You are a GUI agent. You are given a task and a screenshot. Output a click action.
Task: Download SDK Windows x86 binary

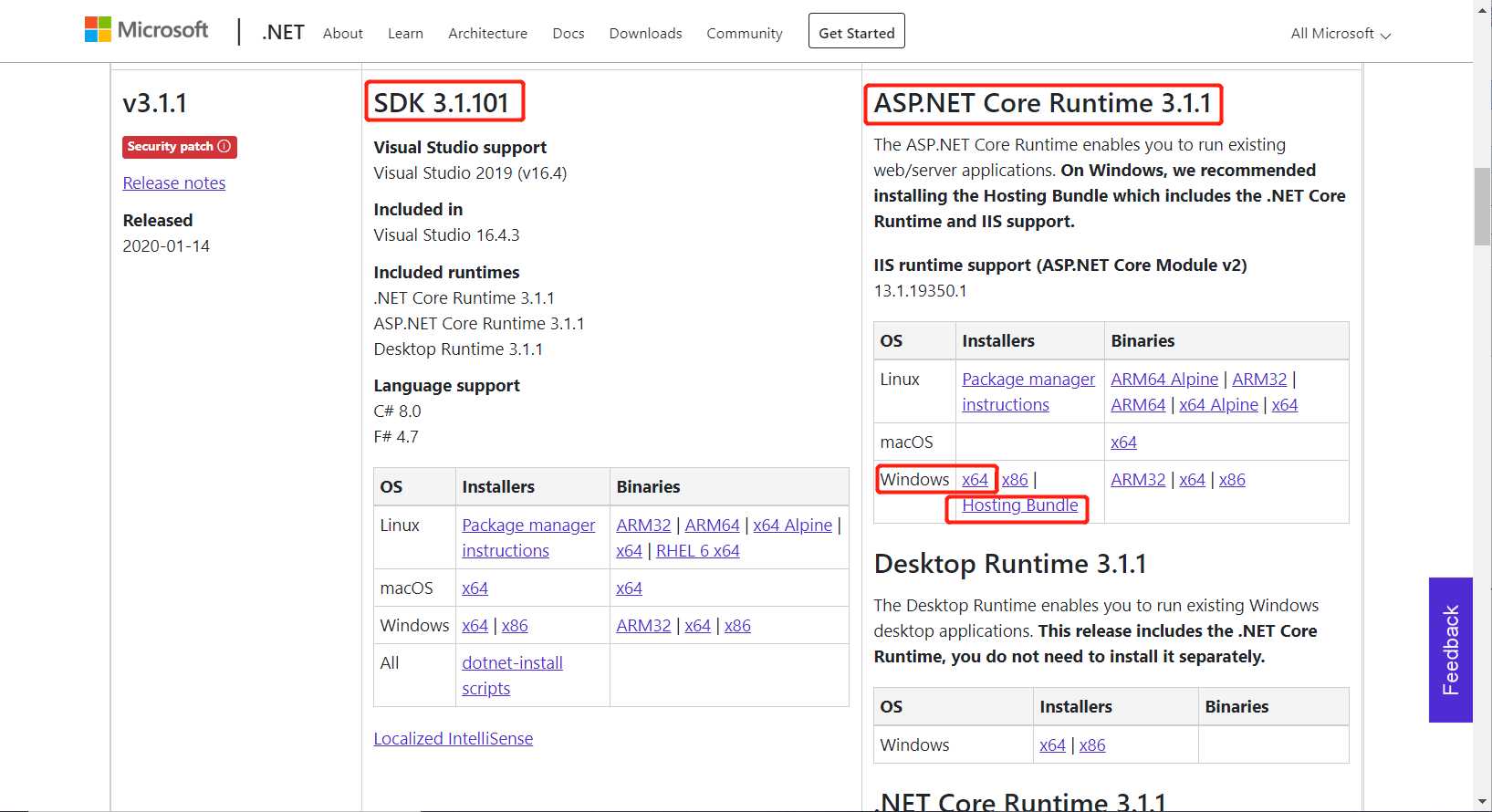pos(737,625)
